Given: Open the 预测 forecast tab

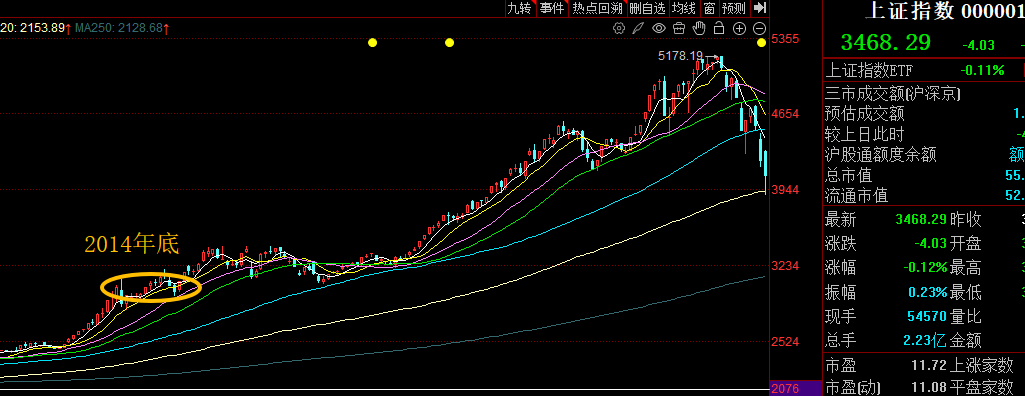Looking at the screenshot, I should click(x=734, y=8).
